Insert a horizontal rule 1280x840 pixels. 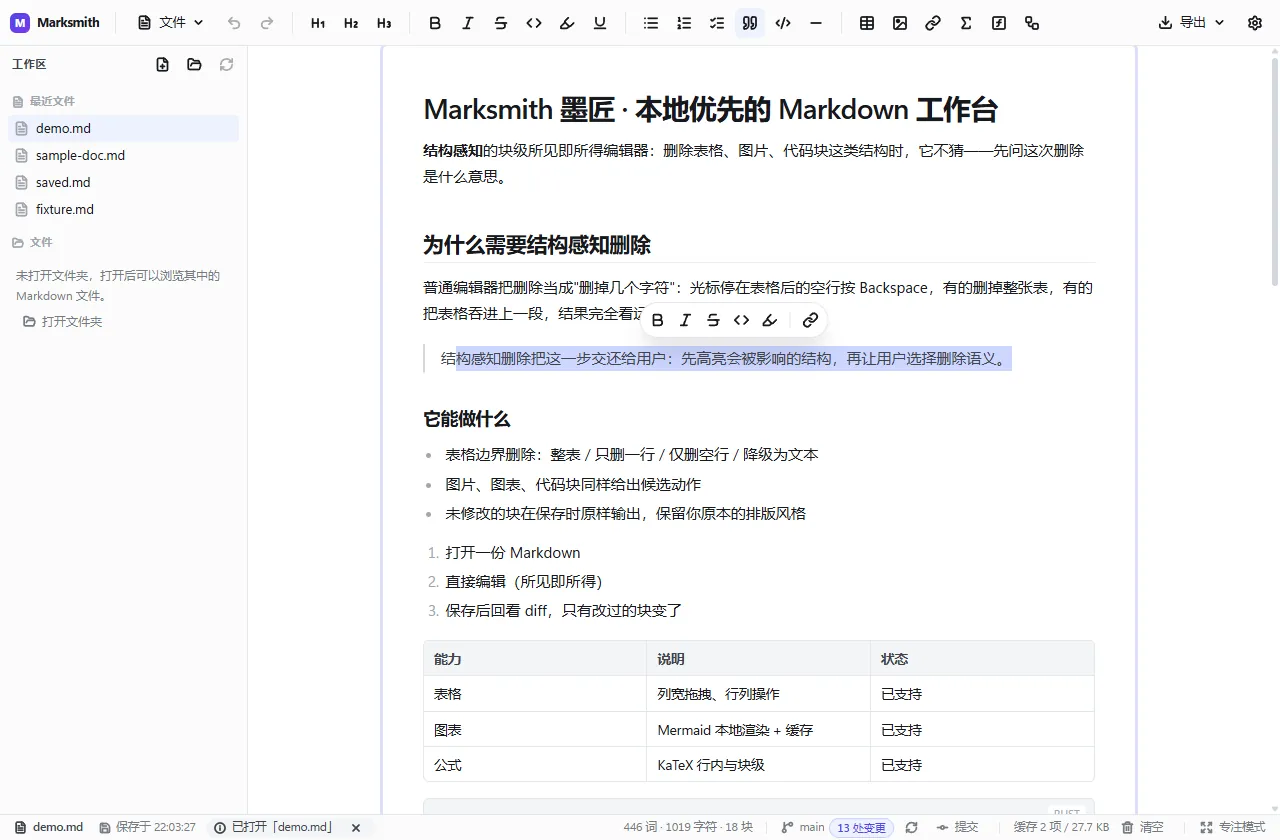816,23
